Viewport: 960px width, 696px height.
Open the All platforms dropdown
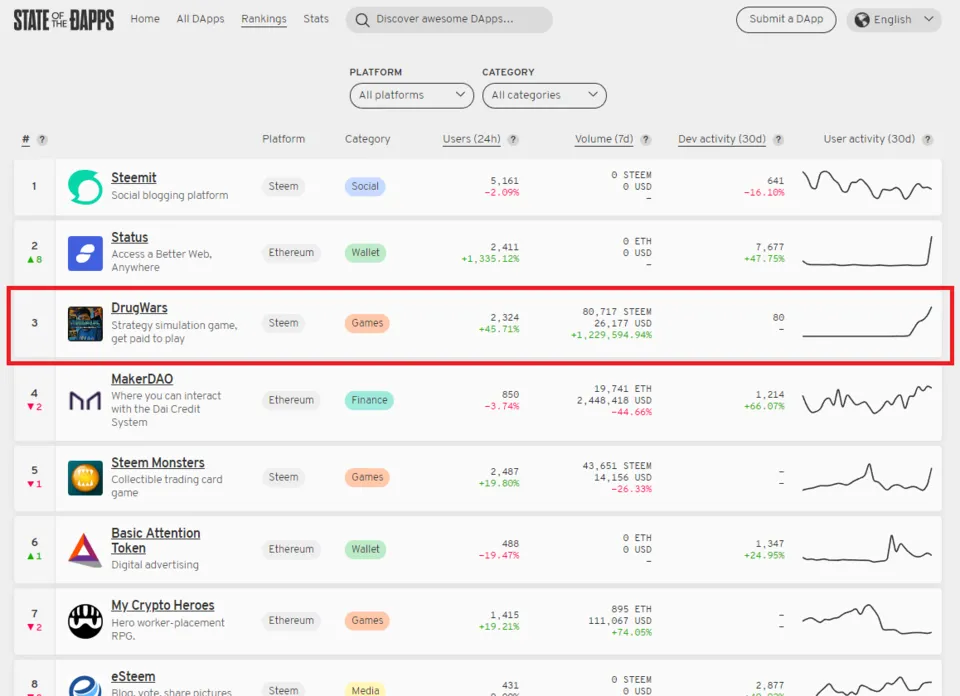coord(411,95)
